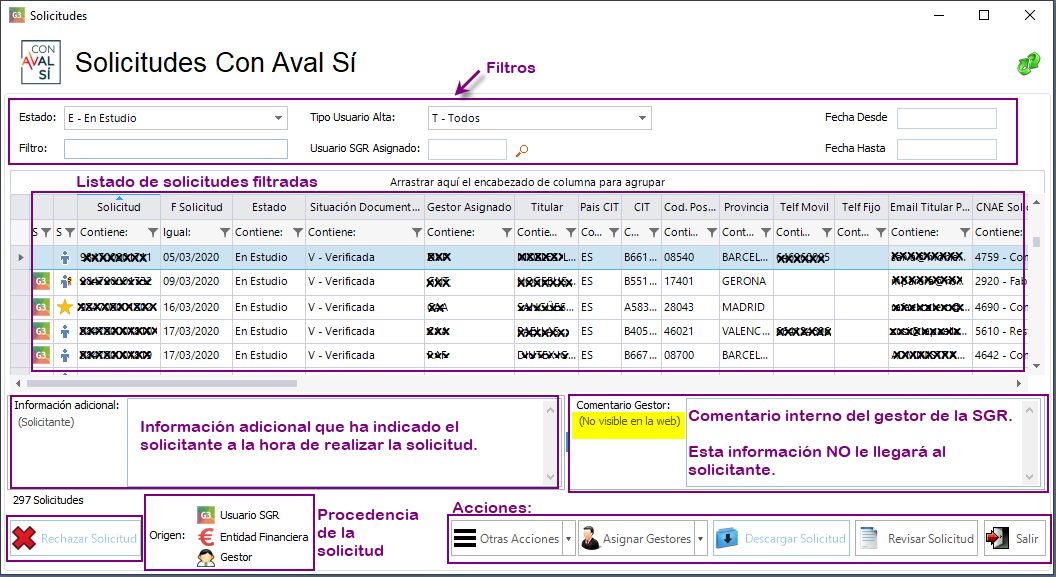This screenshot has height=577, width=1056.
Task: Expand the Asignar Gestores dropdown arrow
Action: [x=700, y=539]
